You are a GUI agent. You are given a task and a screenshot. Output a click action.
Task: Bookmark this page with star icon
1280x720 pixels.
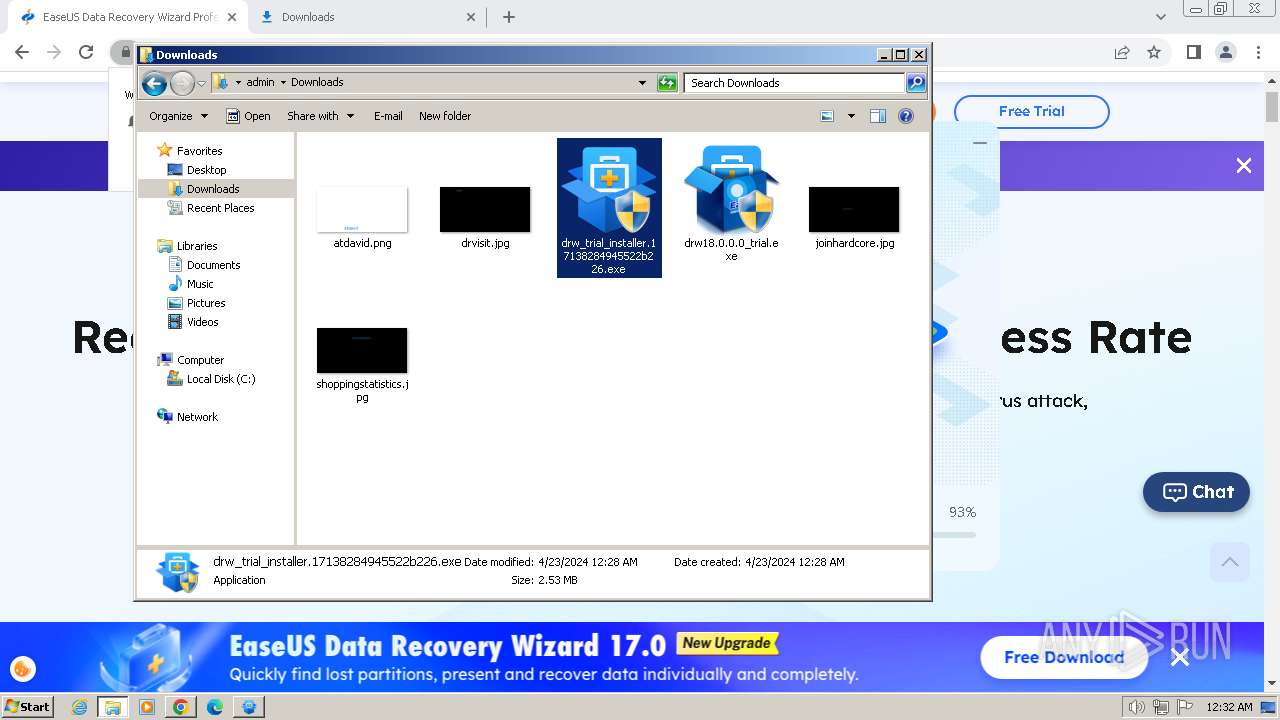coord(1154,52)
